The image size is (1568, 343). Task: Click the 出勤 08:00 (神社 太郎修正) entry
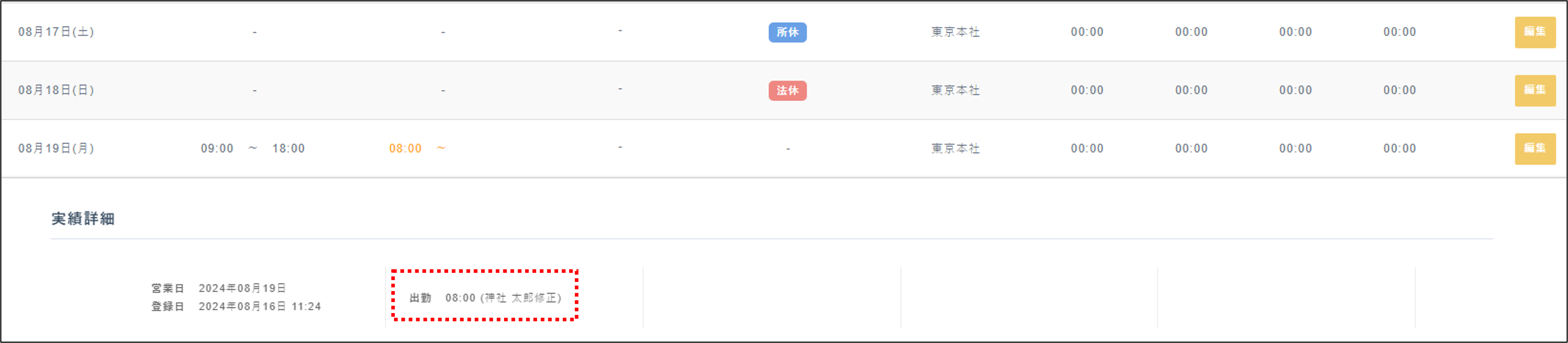485,298
